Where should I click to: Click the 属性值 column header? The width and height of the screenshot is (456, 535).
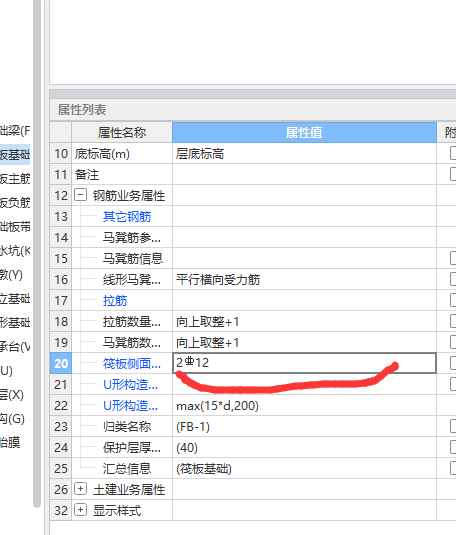(x=304, y=132)
